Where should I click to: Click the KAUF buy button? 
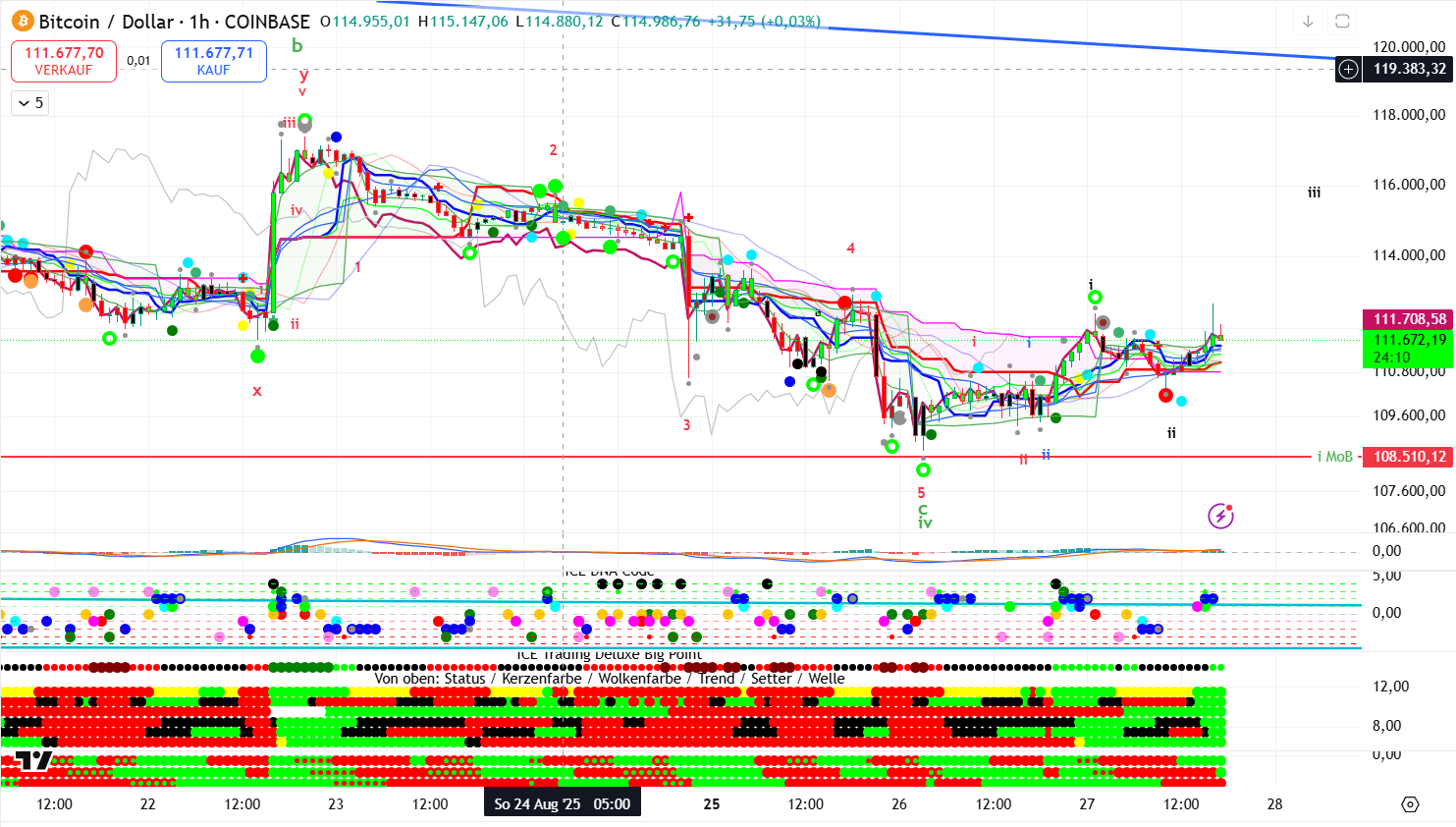(x=213, y=61)
